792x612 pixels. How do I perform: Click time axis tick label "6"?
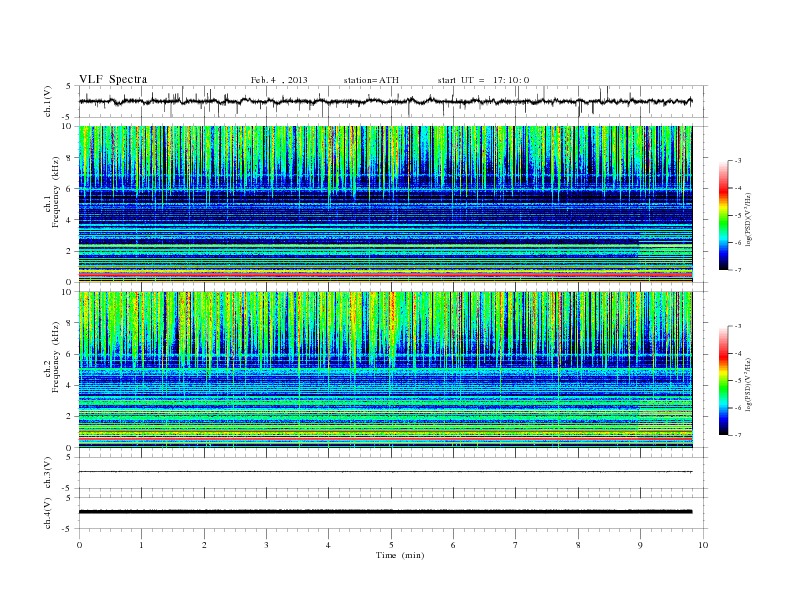click(453, 545)
